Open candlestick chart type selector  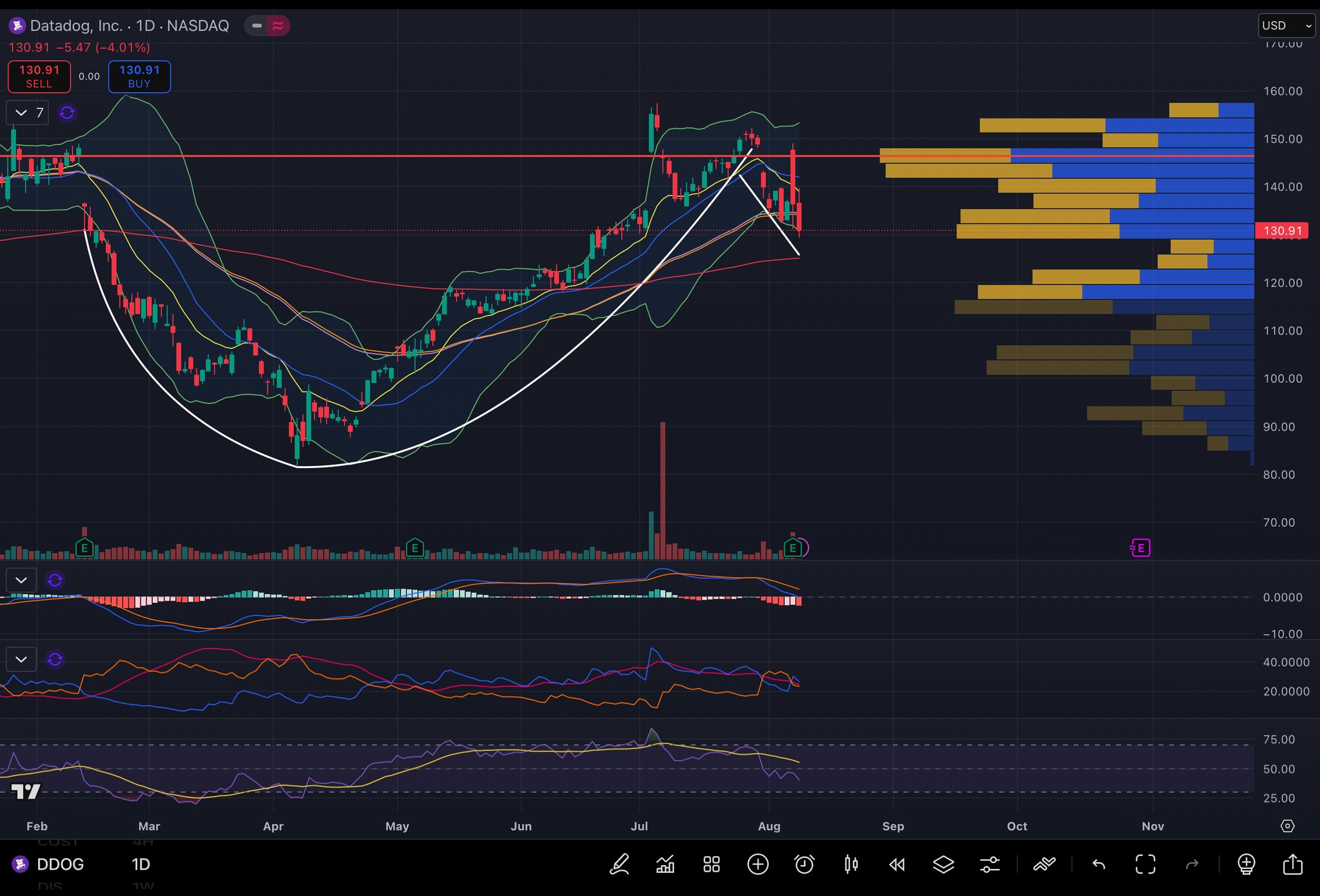tap(851, 864)
